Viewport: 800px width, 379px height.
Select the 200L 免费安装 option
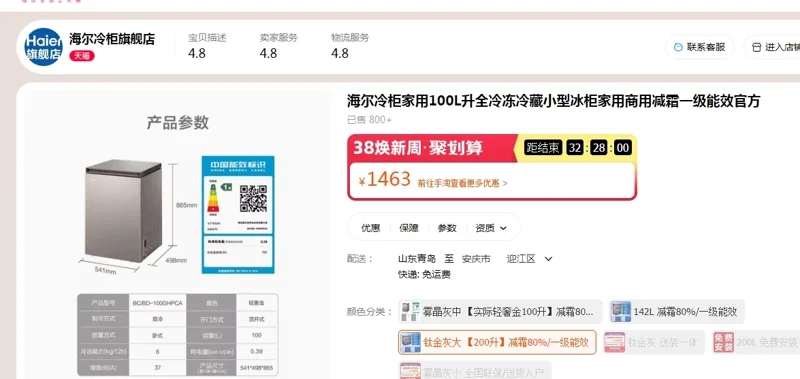(756, 342)
